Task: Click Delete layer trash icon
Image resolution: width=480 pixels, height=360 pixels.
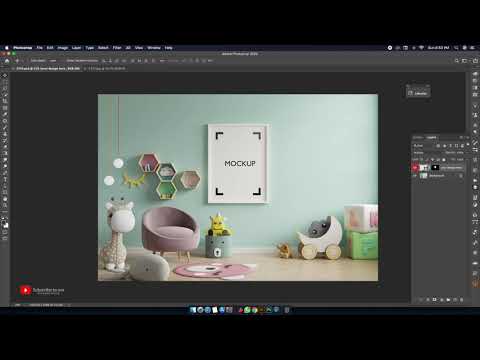Action: click(462, 300)
